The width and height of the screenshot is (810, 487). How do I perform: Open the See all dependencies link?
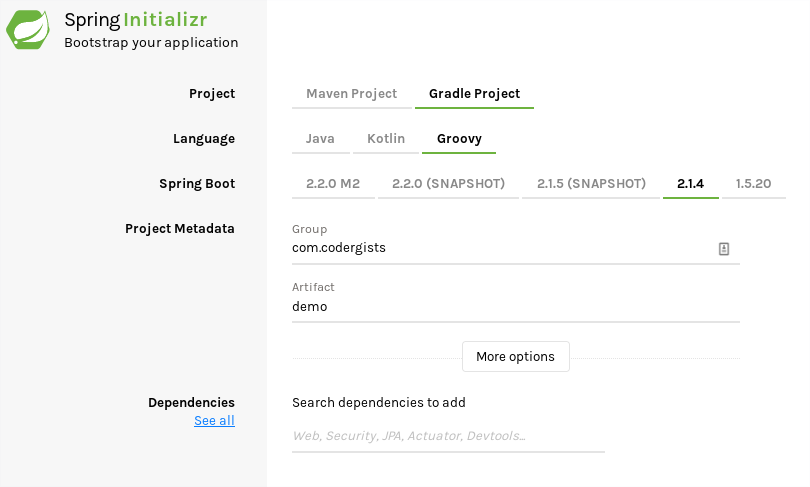coord(214,421)
